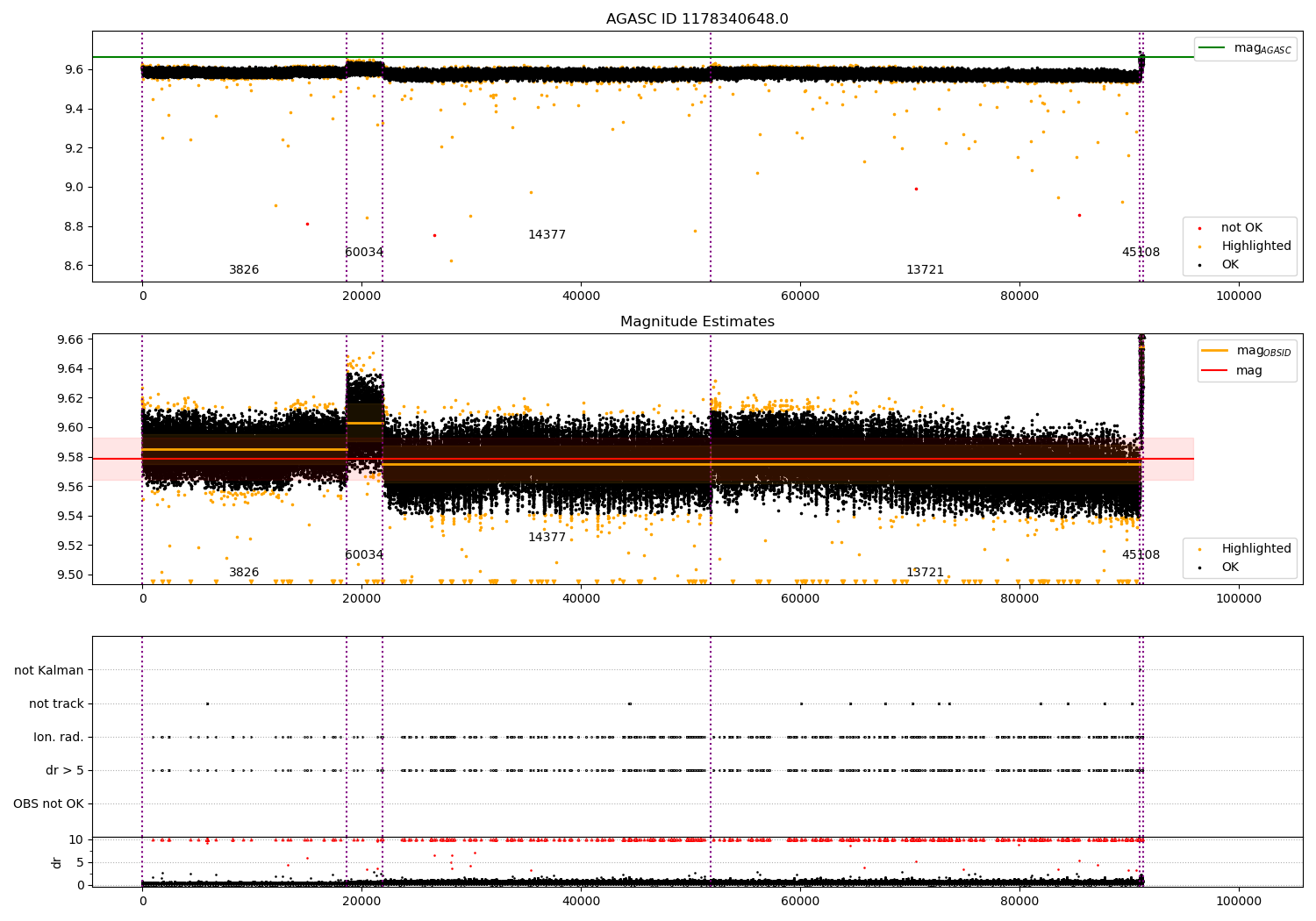Click obsid label "60034" in the top plot

coord(364,253)
